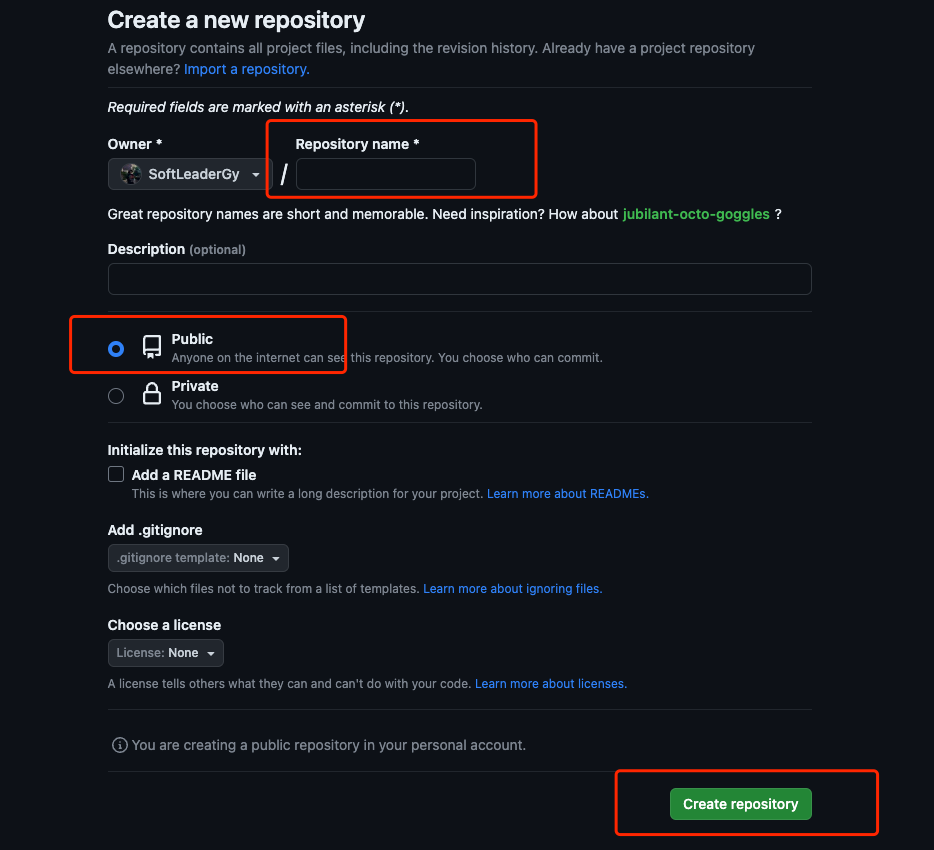Open the Import a repository link
The height and width of the screenshot is (850, 934).
(x=247, y=69)
